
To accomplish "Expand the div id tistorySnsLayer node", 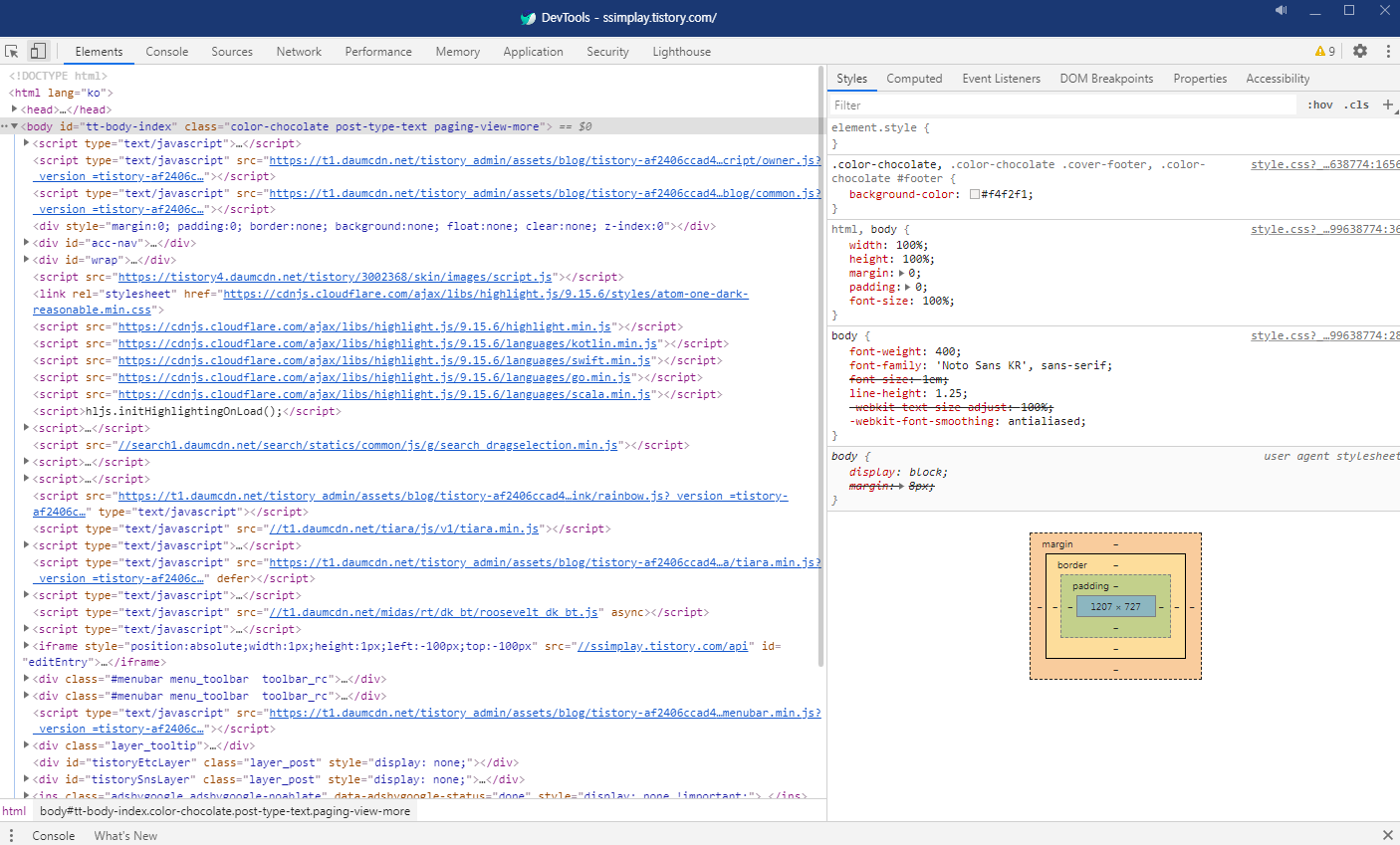I will click(27, 779).
